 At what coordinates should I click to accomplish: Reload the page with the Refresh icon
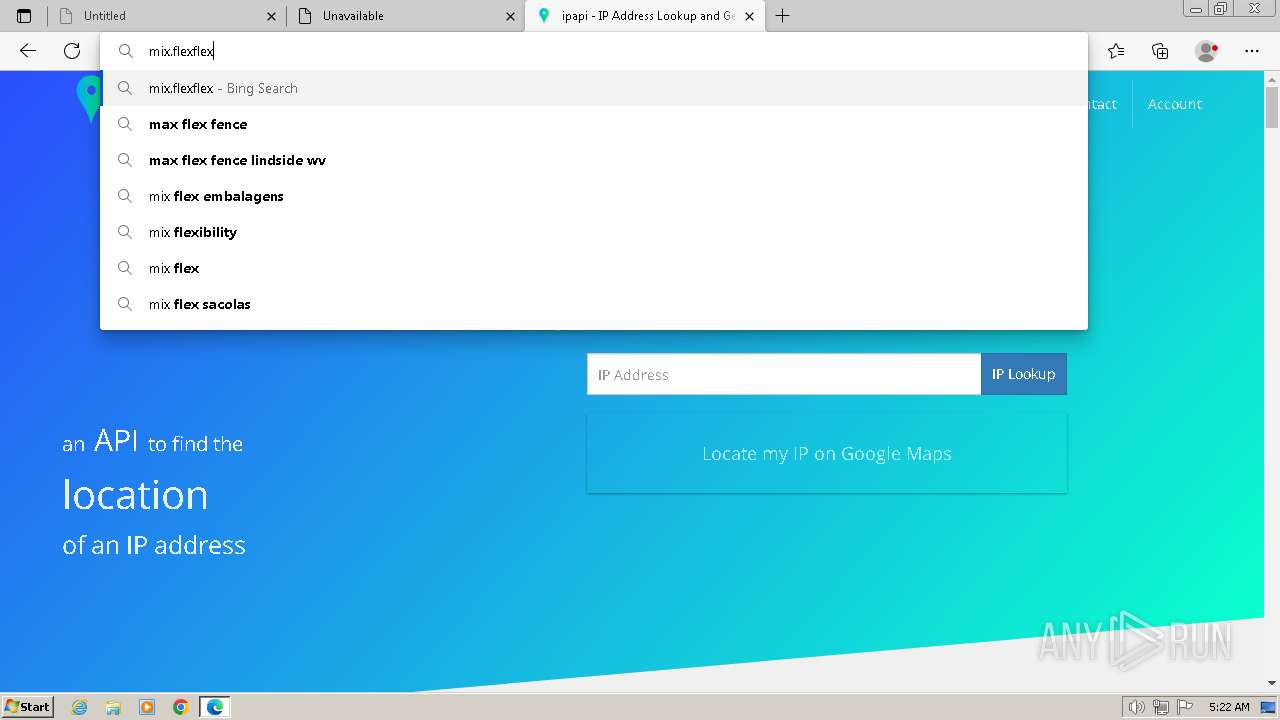72,51
